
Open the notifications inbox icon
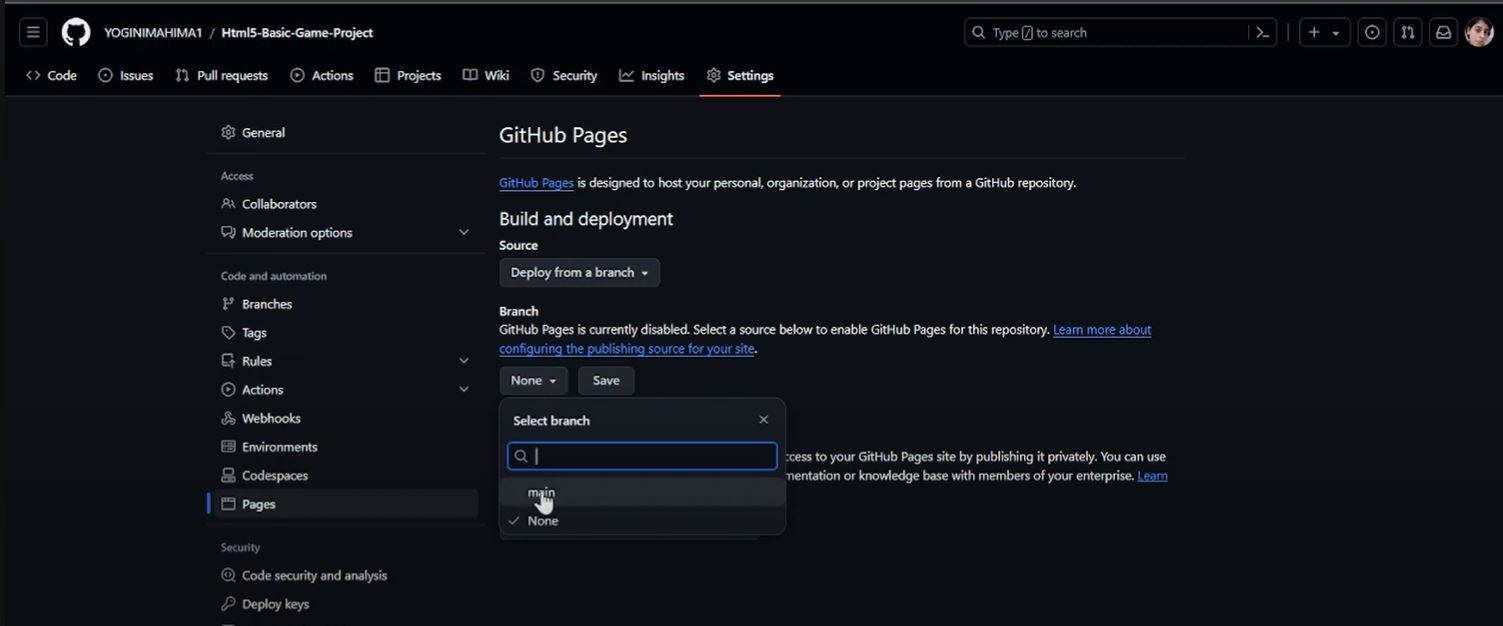point(1443,32)
